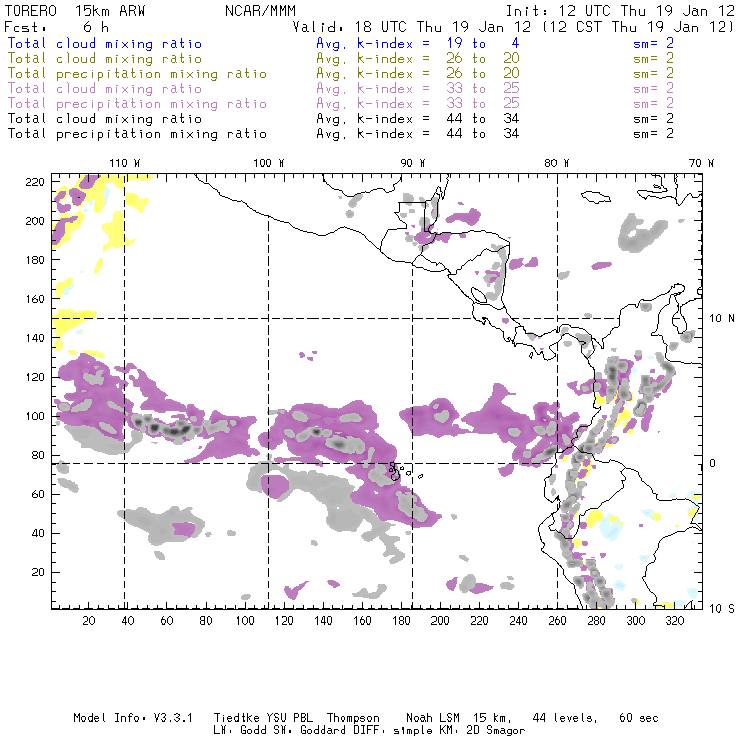Click the "0" equator latitude label
Image resolution: width=740 pixels, height=740 pixels.
tap(713, 463)
